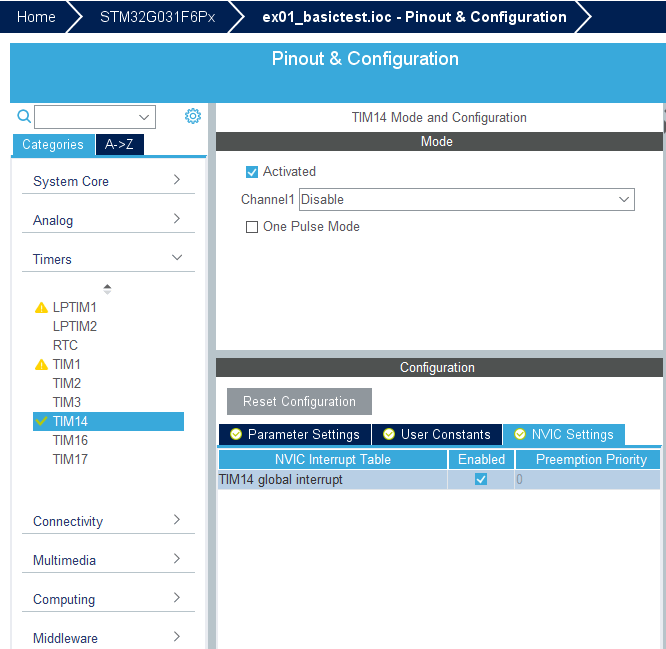Select TIM14 in the timers list

108,421
